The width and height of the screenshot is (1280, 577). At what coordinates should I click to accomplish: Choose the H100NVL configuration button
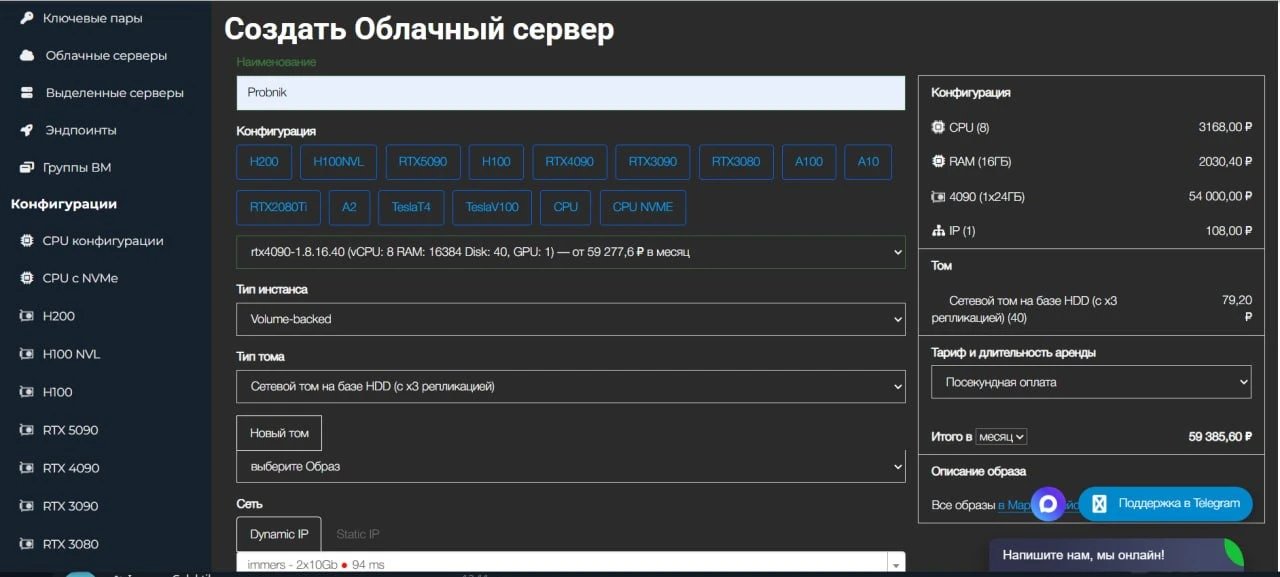pyautogui.click(x=339, y=161)
